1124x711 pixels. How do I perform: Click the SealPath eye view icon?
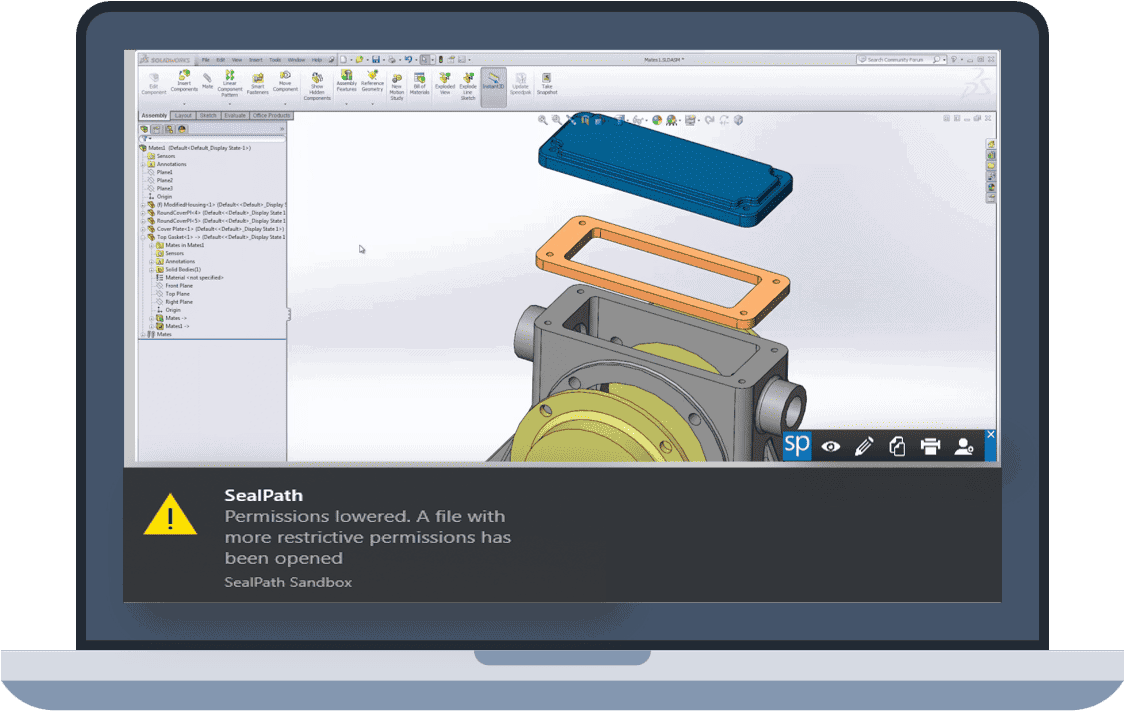(x=831, y=447)
